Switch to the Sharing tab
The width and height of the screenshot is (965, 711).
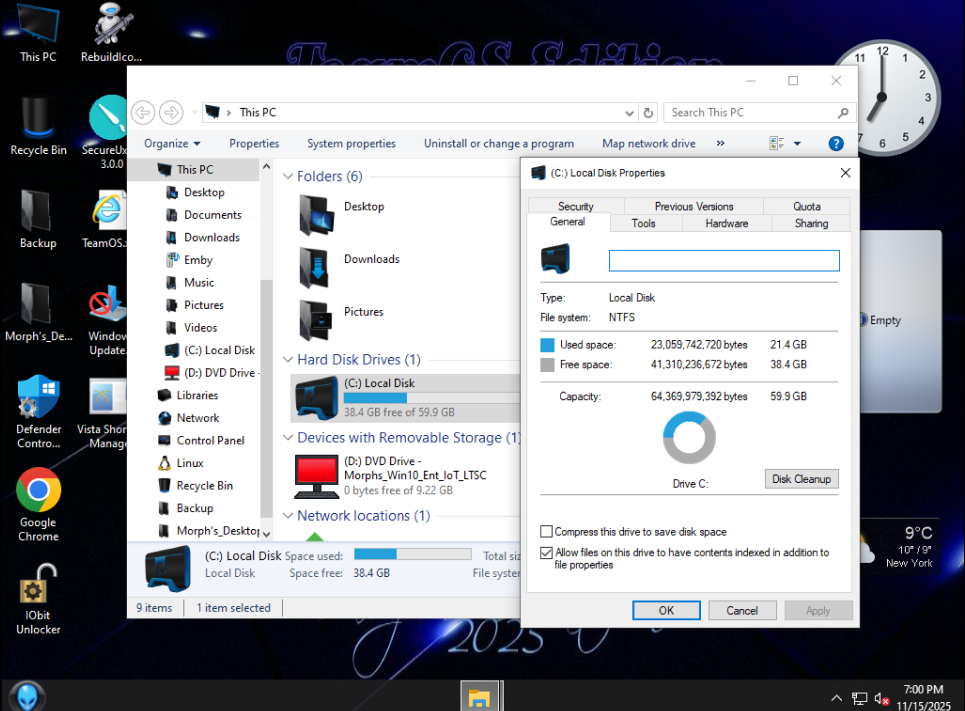tap(811, 223)
